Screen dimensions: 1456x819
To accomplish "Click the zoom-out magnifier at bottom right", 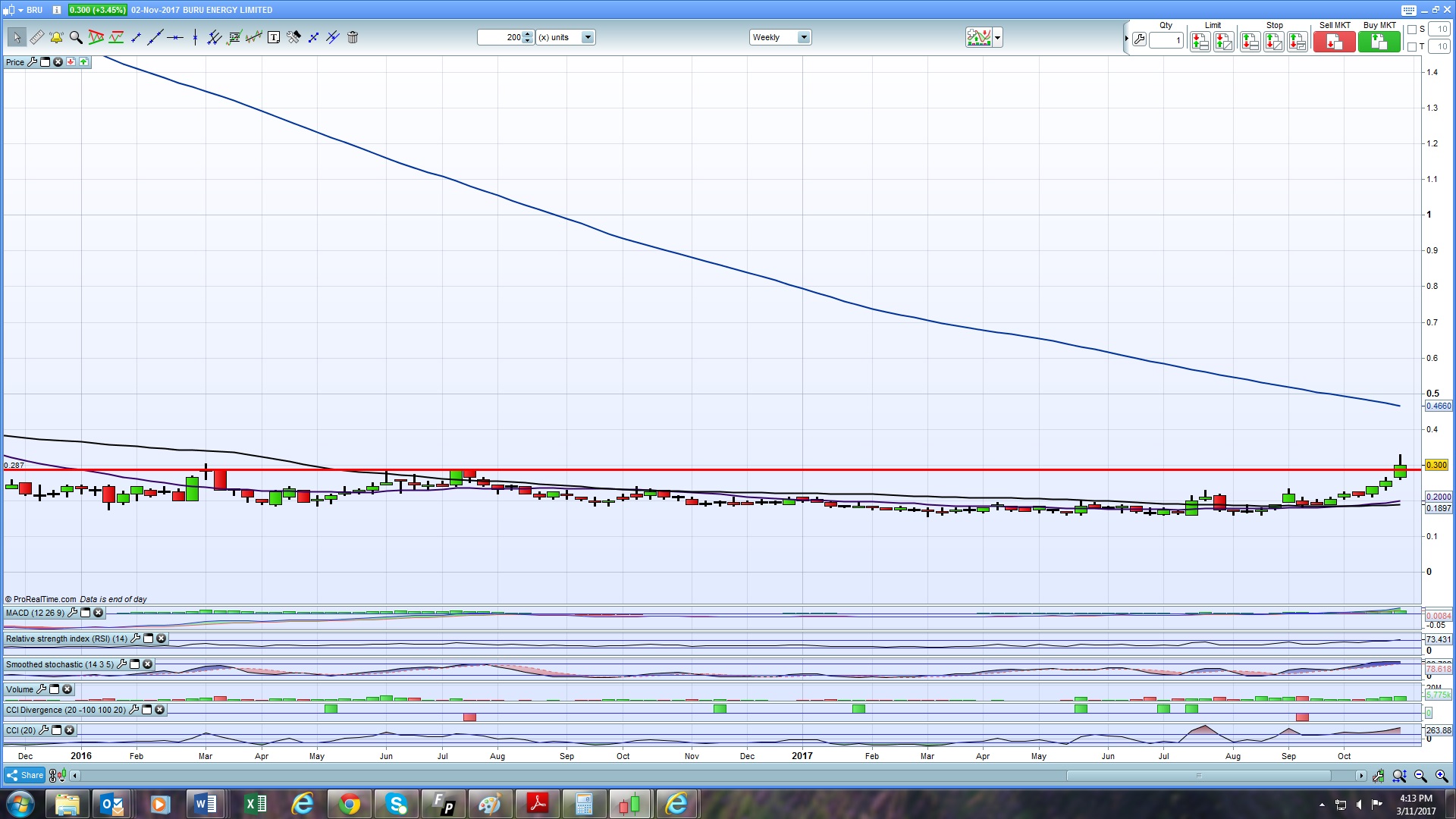I will click(1420, 776).
